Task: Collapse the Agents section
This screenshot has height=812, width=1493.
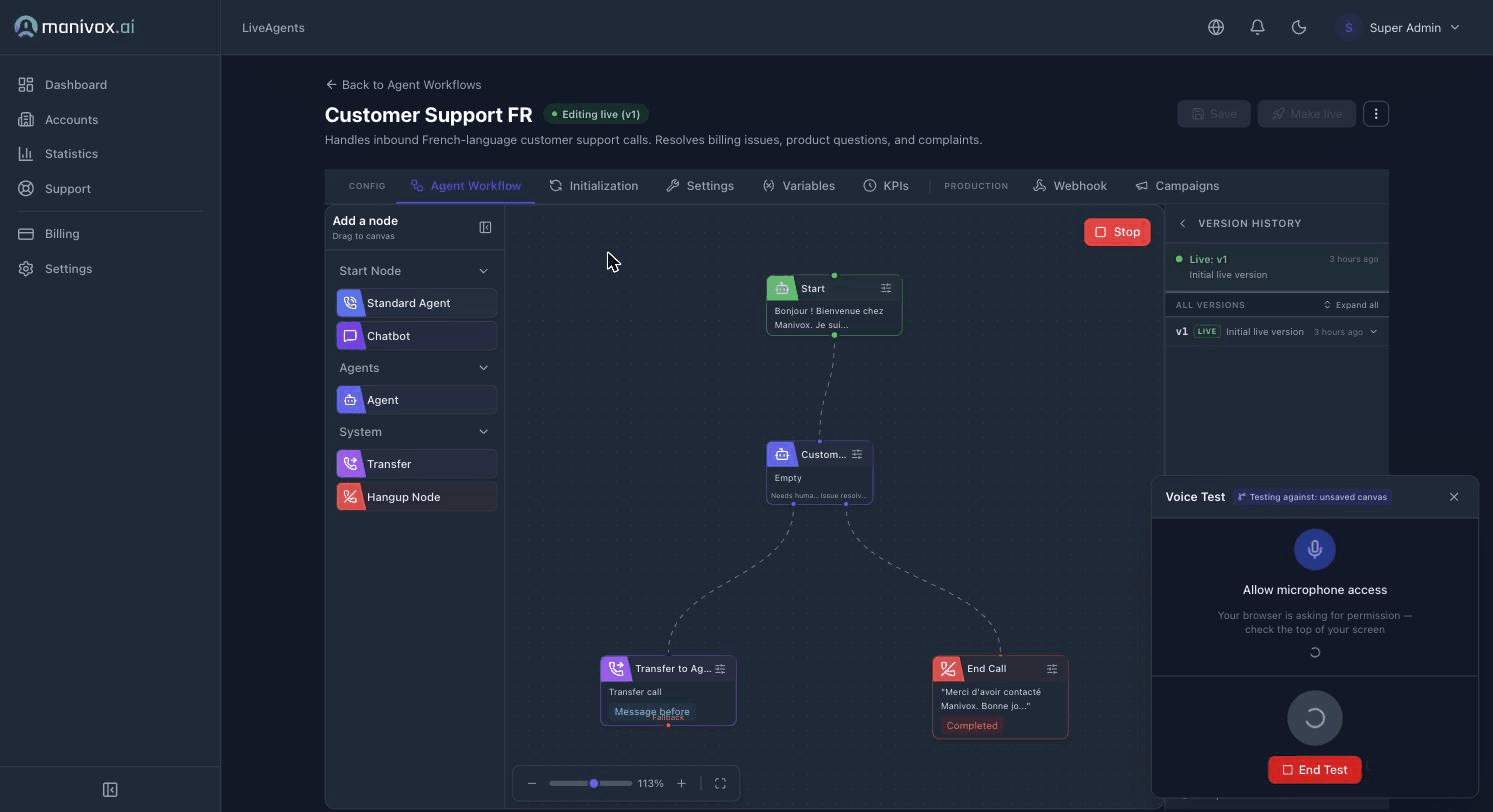Action: click(x=484, y=368)
